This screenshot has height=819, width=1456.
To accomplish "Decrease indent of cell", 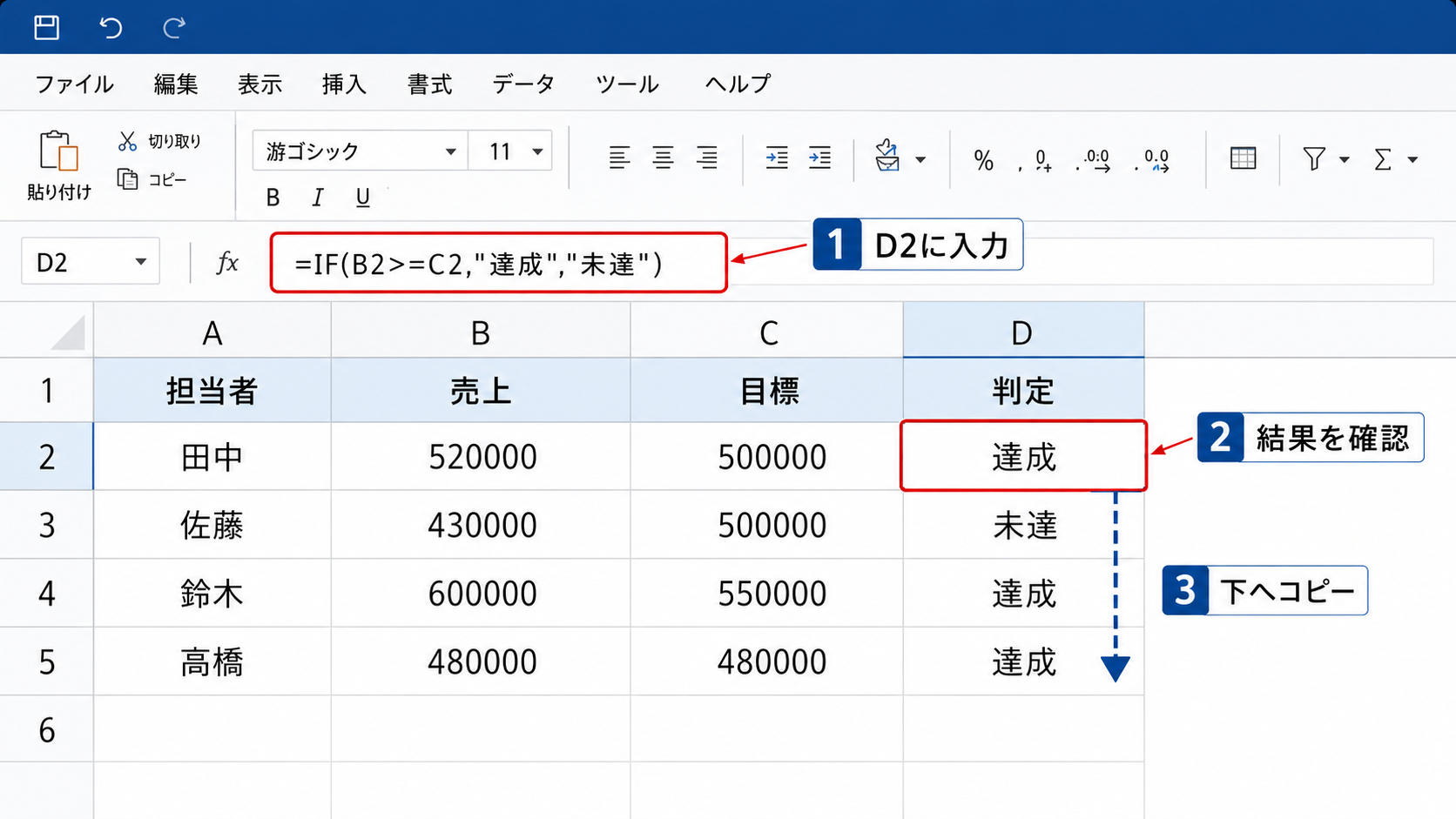I will 776,158.
